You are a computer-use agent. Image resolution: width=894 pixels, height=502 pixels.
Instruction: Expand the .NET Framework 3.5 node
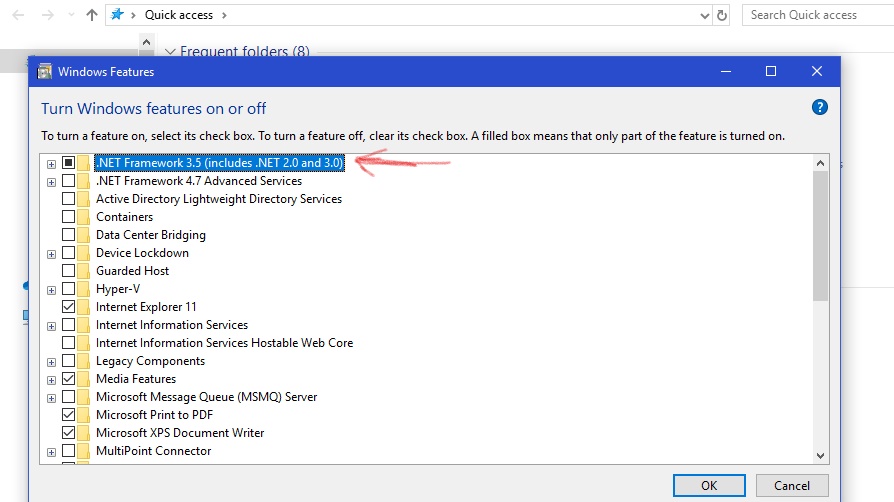click(51, 164)
